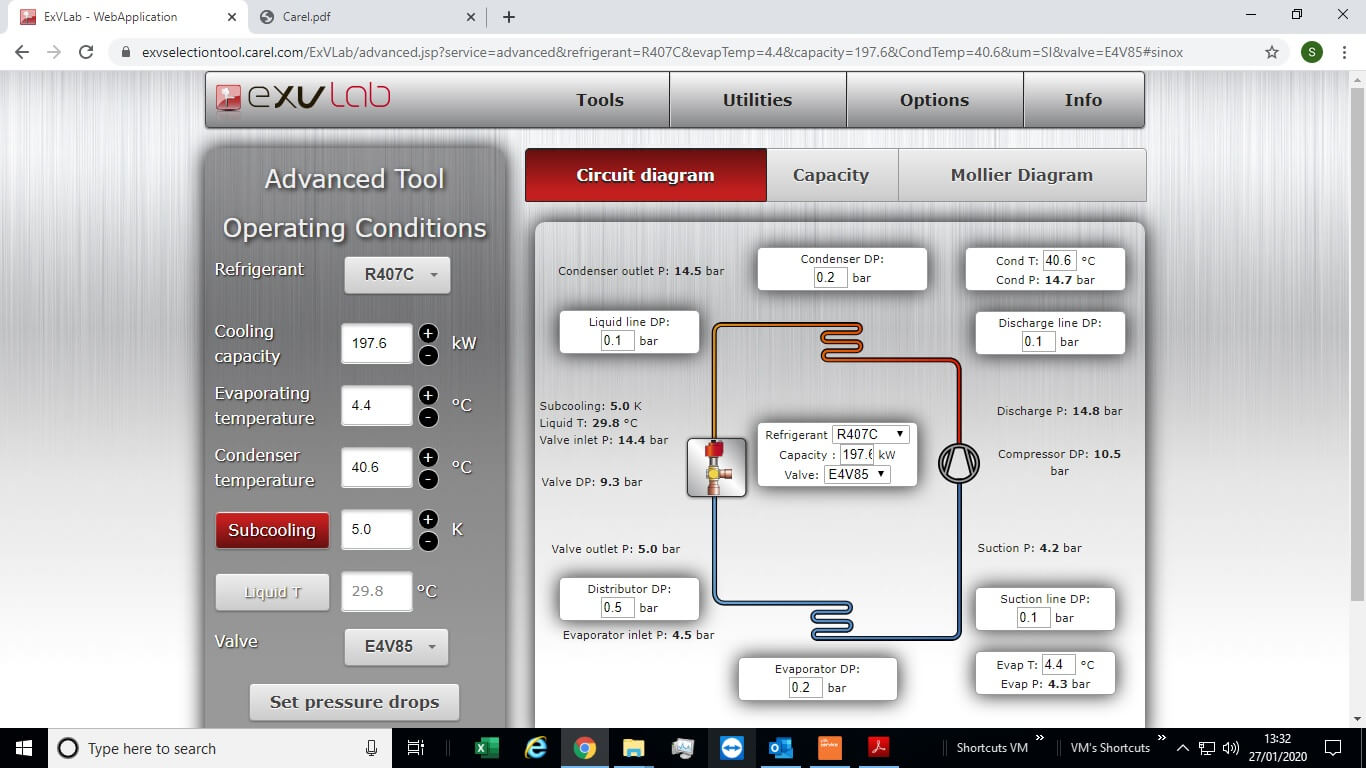Switch to the Capacity tab
1366x768 pixels.
tap(831, 175)
